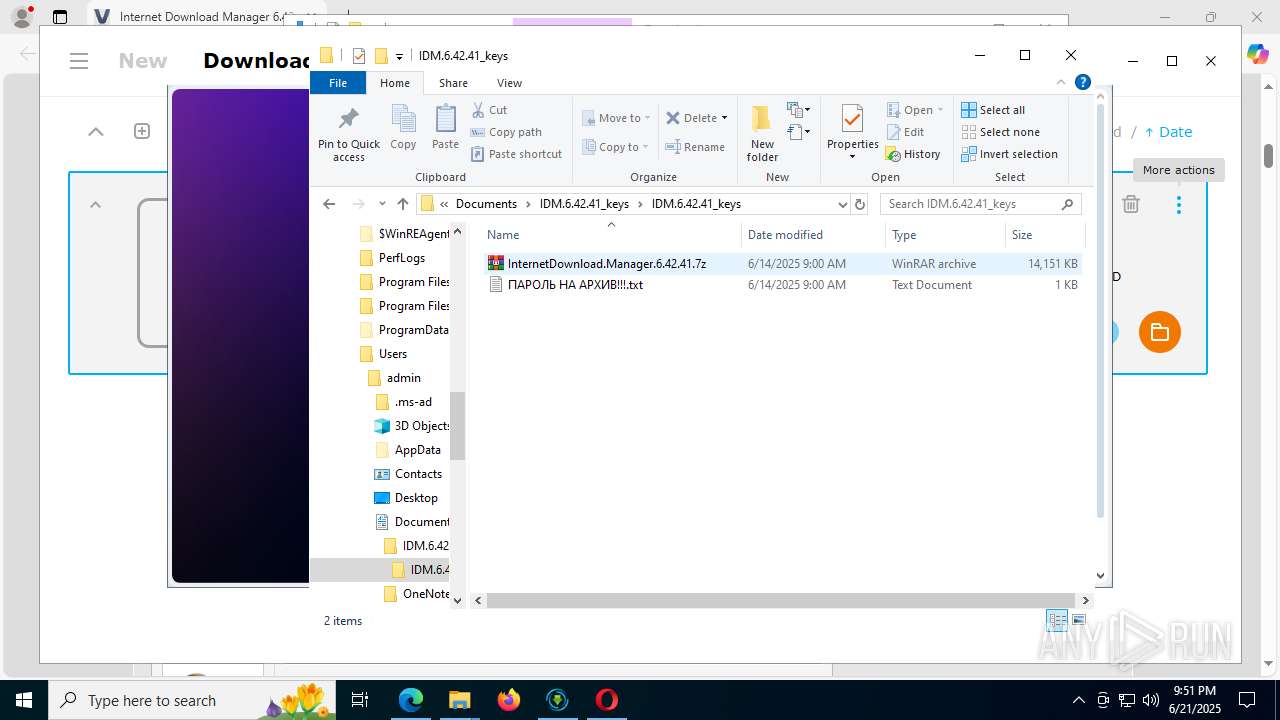Choose Paste shortcut in the ribbon
The image size is (1280, 720).
tap(516, 154)
